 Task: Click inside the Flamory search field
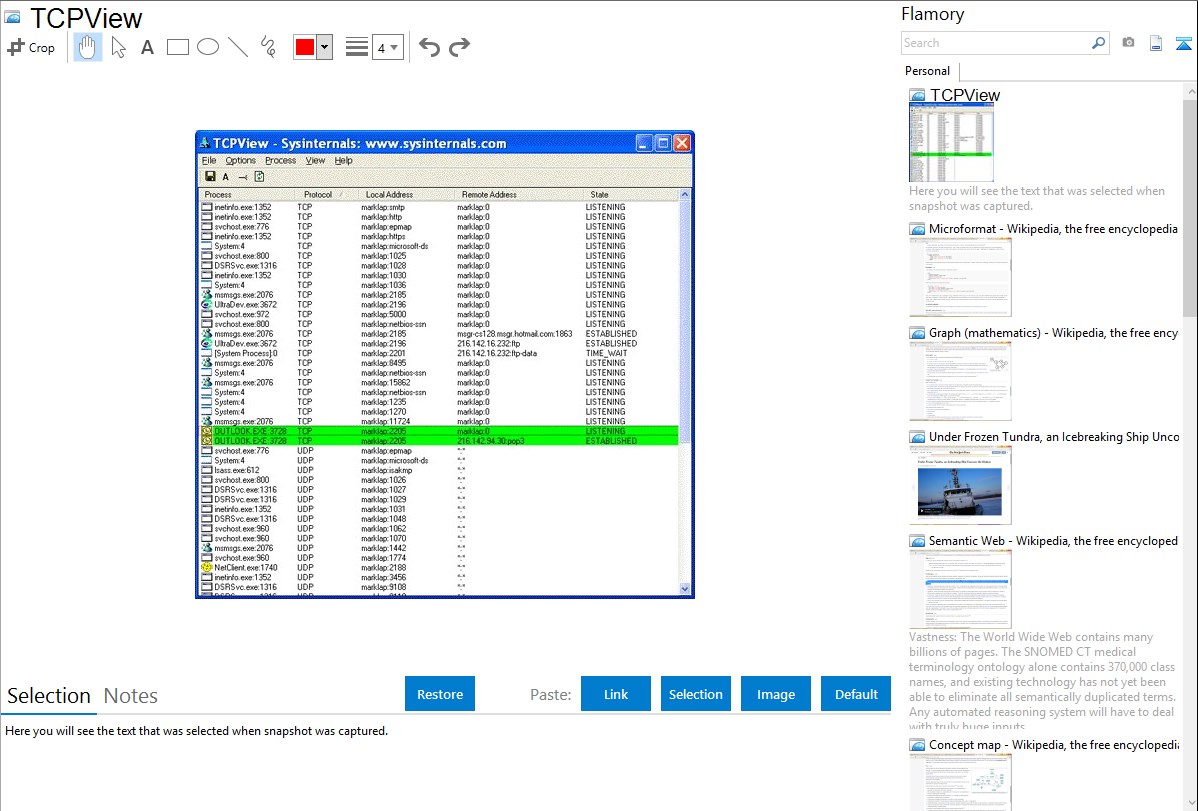(995, 43)
